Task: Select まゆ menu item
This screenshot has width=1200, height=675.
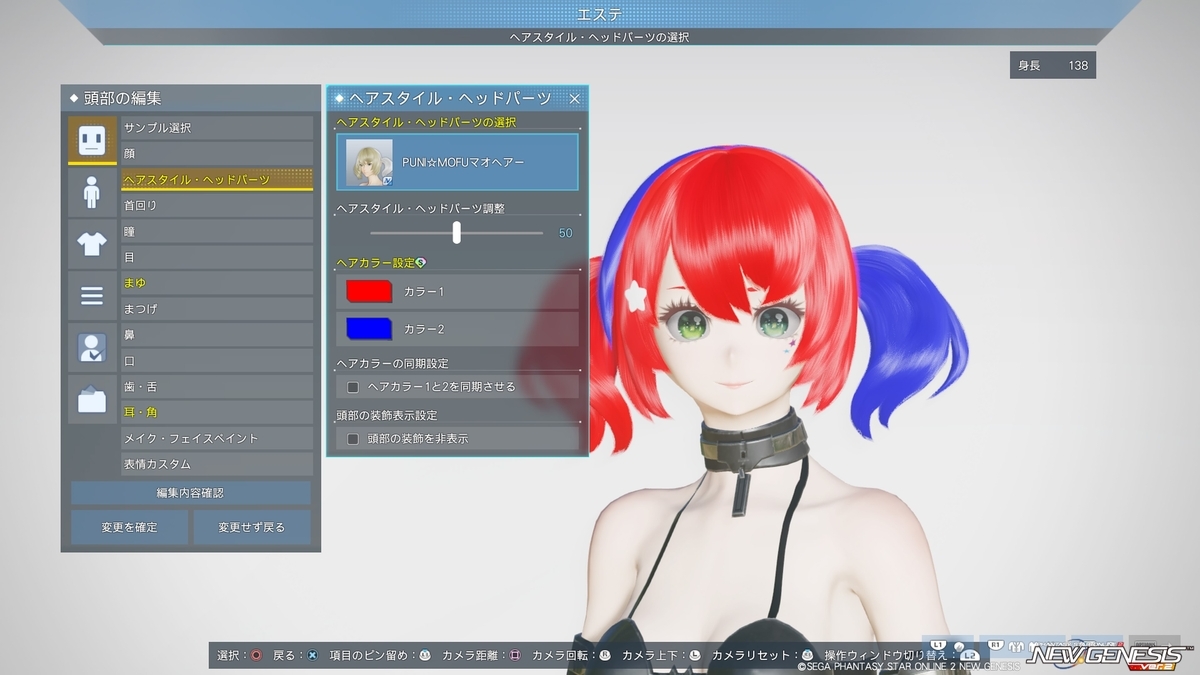Action: (x=217, y=283)
